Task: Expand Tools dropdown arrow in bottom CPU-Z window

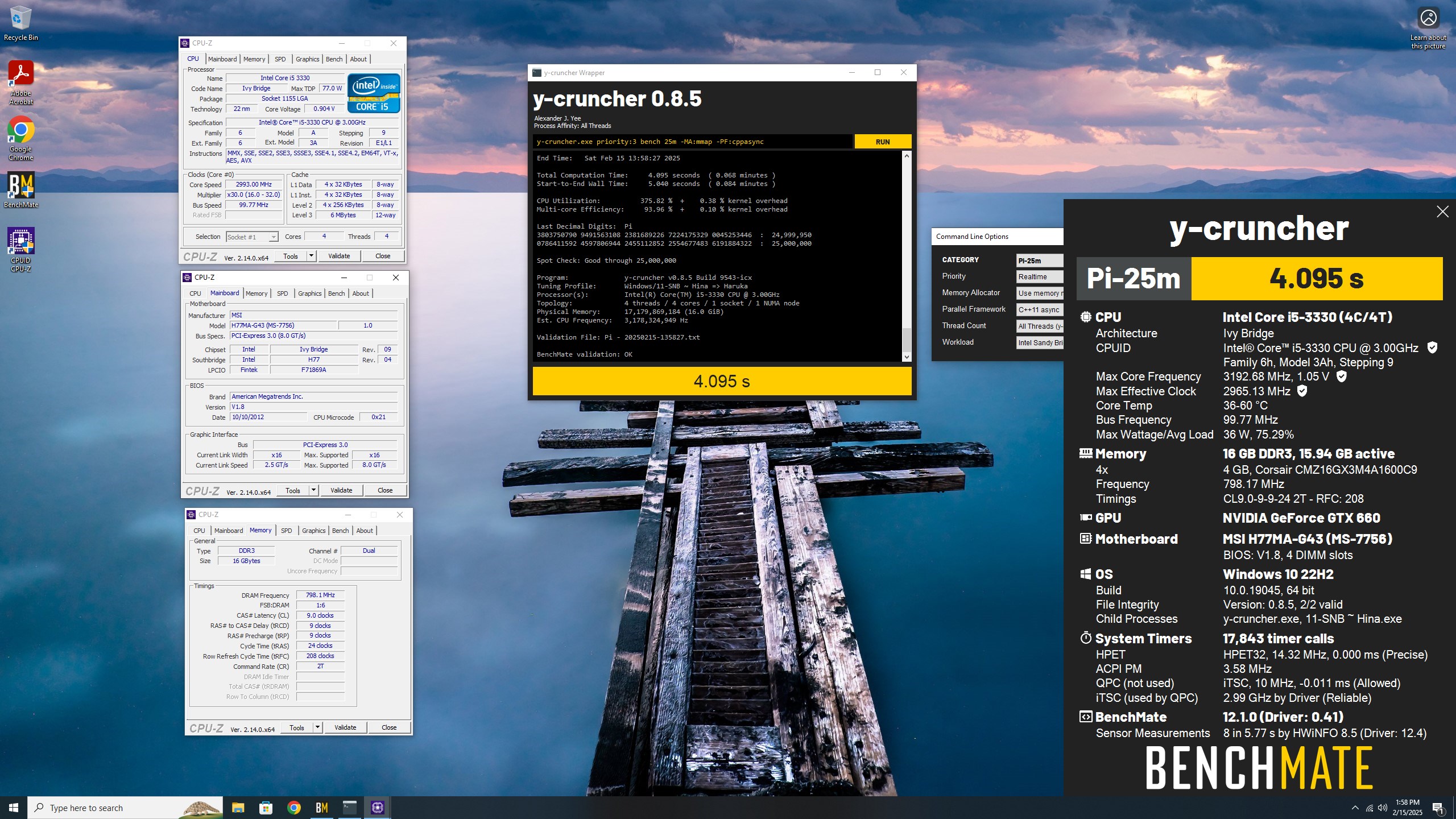Action: 317,727
